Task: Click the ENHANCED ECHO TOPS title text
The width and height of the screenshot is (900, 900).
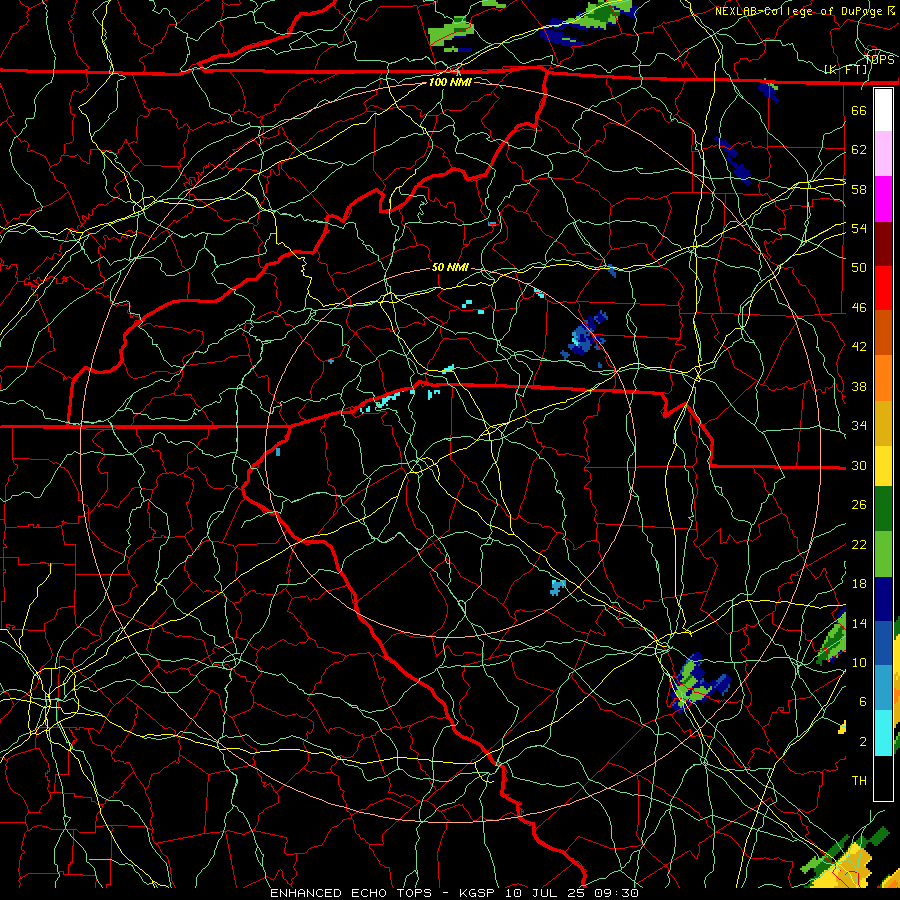Action: [351, 893]
